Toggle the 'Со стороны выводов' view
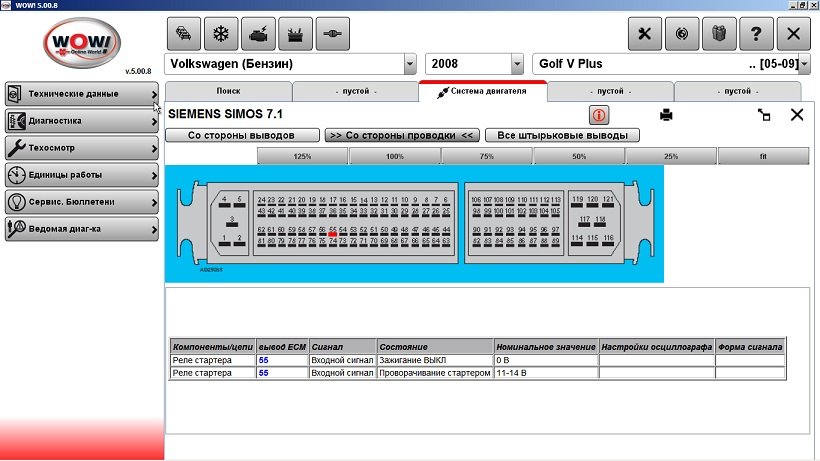Viewport: 820px width, 461px height. [241, 135]
